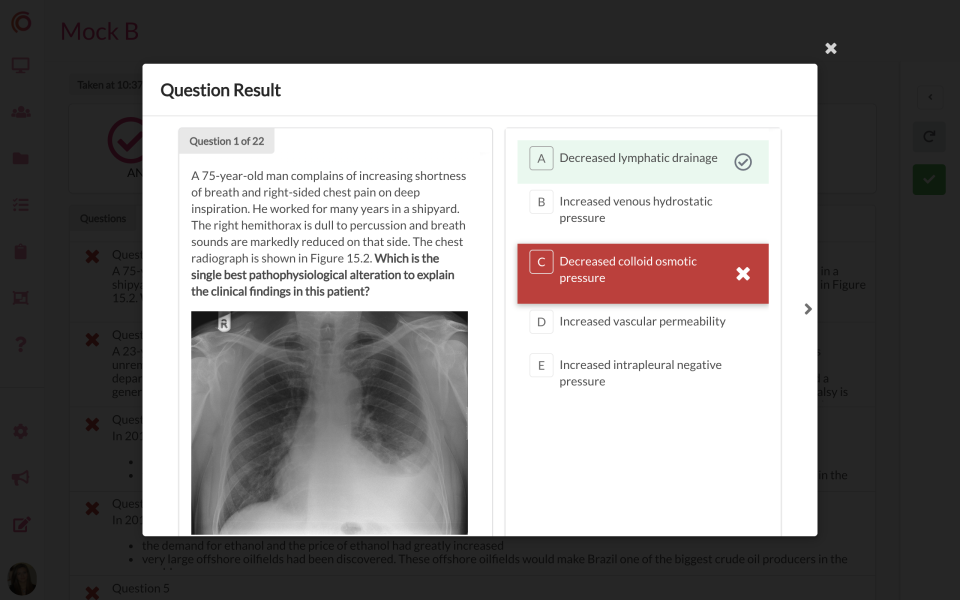Go to next question with right chevron
The image size is (960, 600).
pos(808,309)
